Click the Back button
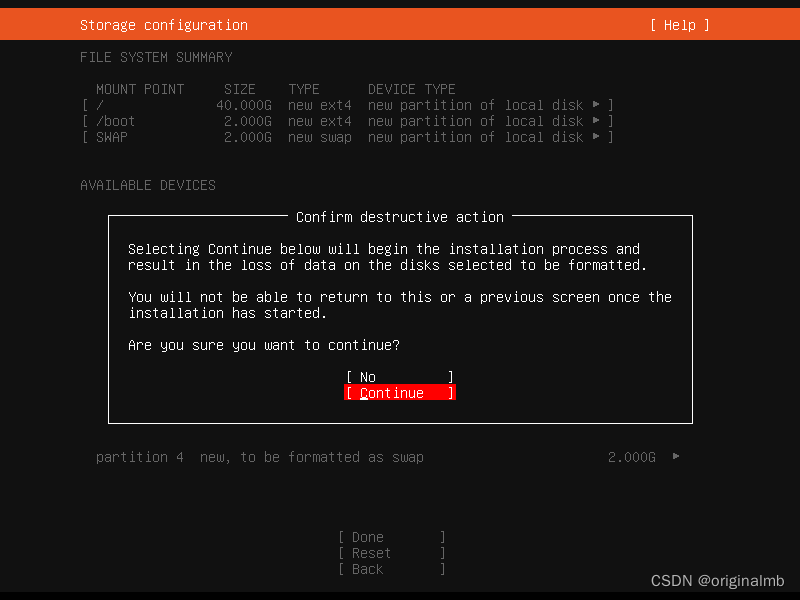Viewport: 800px width, 600px height. [390, 569]
